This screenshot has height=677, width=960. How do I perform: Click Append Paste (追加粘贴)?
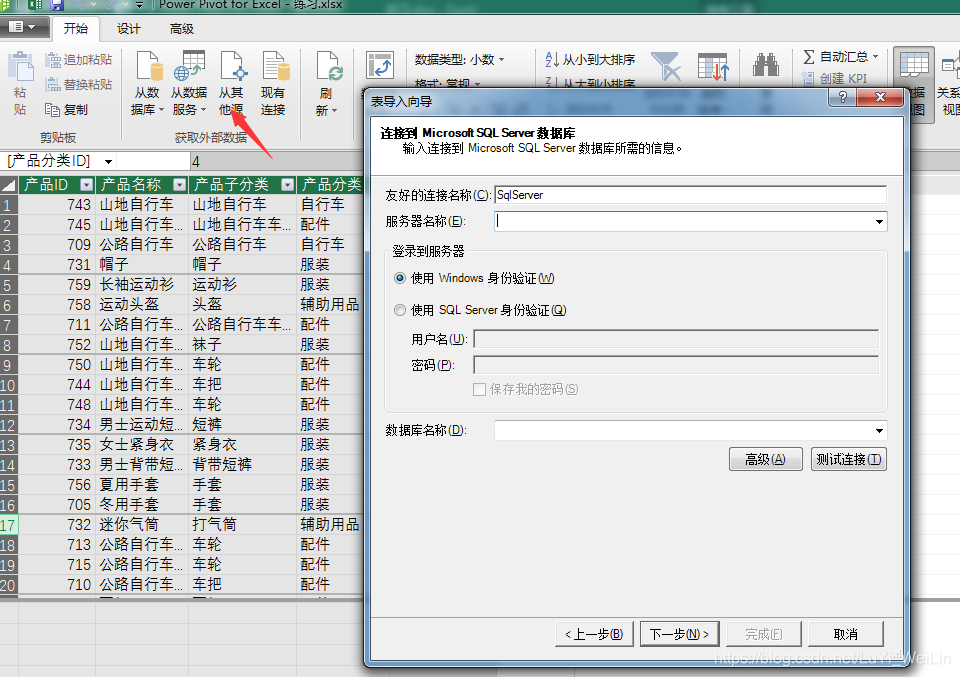click(x=79, y=59)
